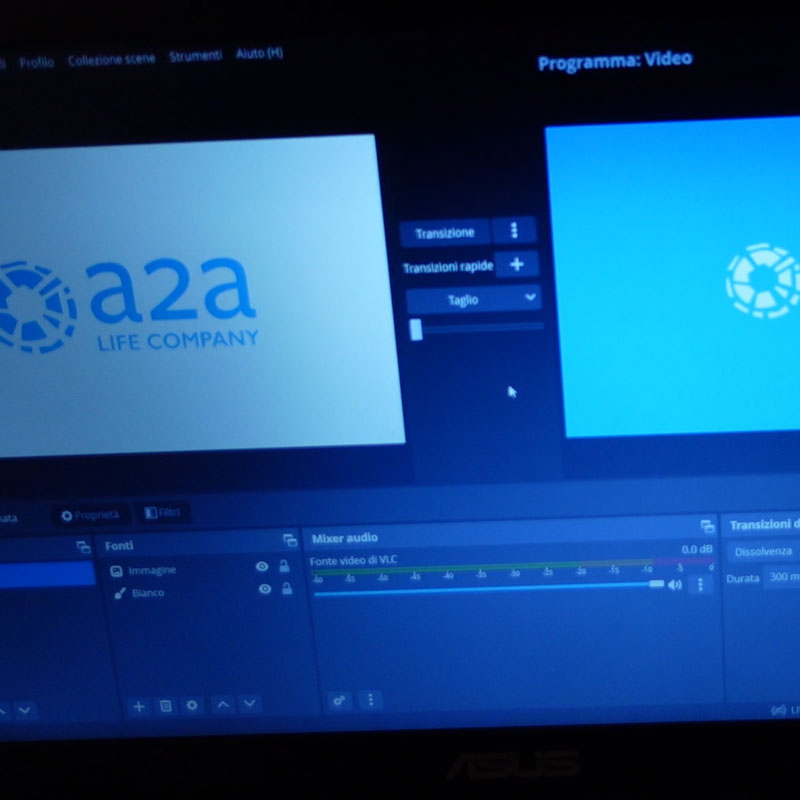Click the Fonti panel title

pos(119,546)
